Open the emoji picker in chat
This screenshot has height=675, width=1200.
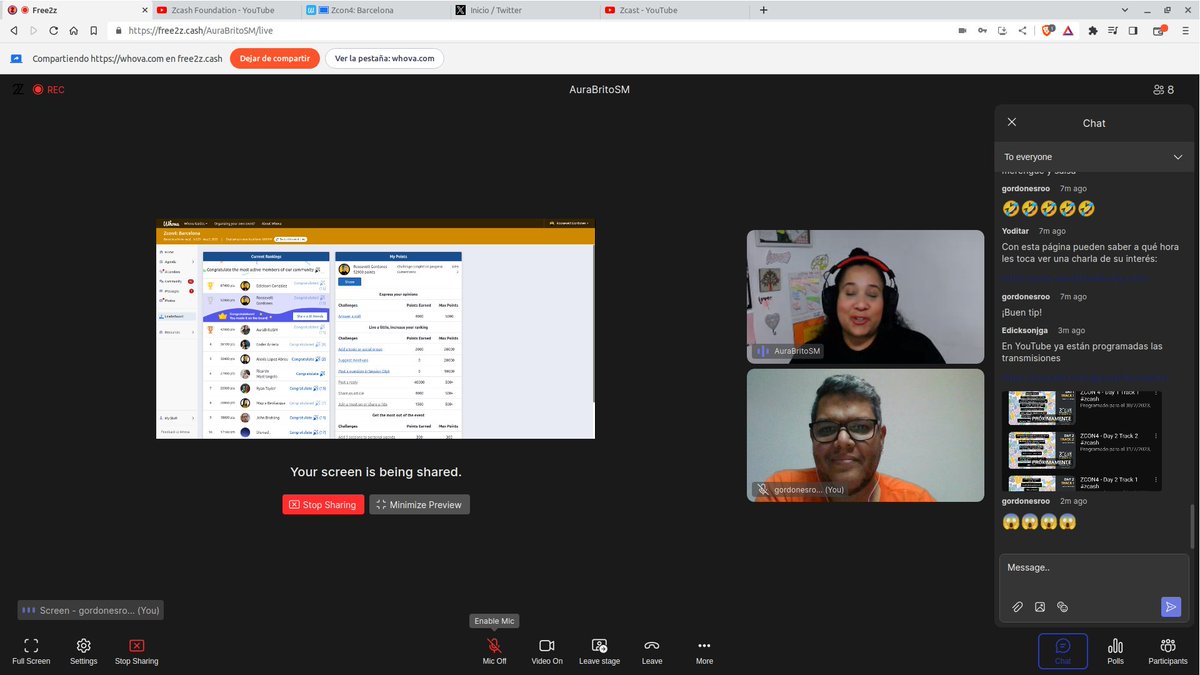coord(1063,607)
